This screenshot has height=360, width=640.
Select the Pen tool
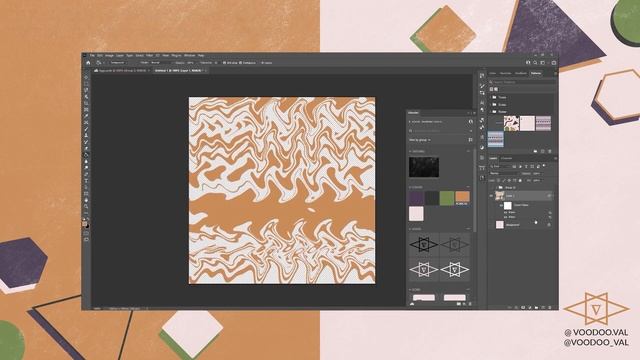pos(86,174)
